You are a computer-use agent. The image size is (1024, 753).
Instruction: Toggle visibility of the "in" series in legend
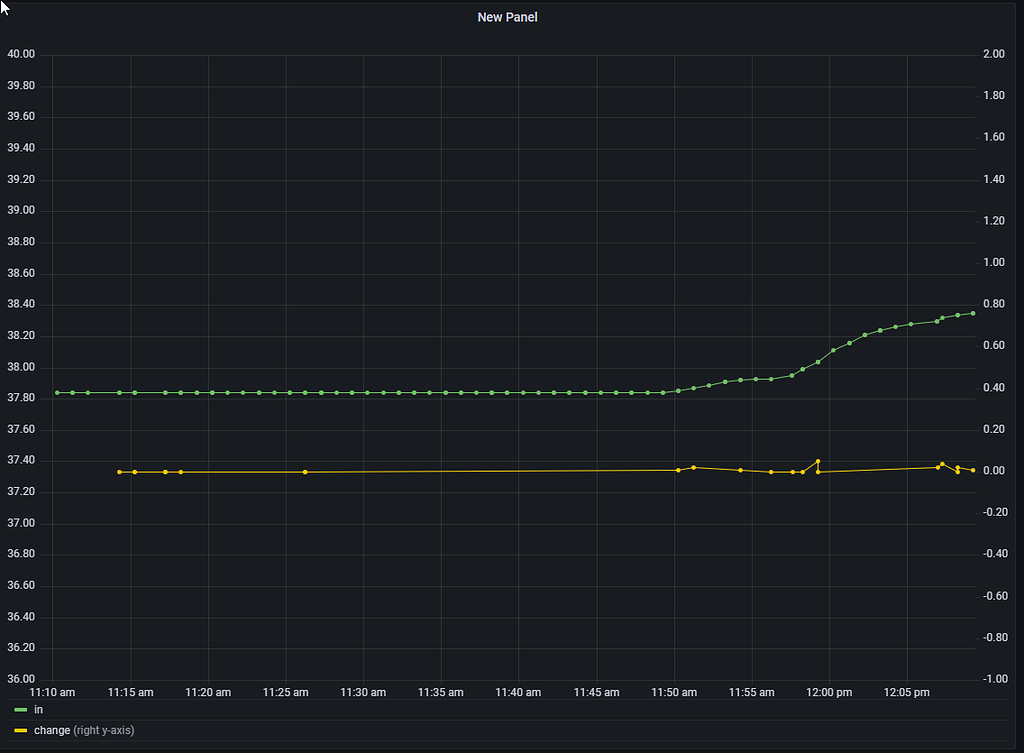[x=39, y=709]
